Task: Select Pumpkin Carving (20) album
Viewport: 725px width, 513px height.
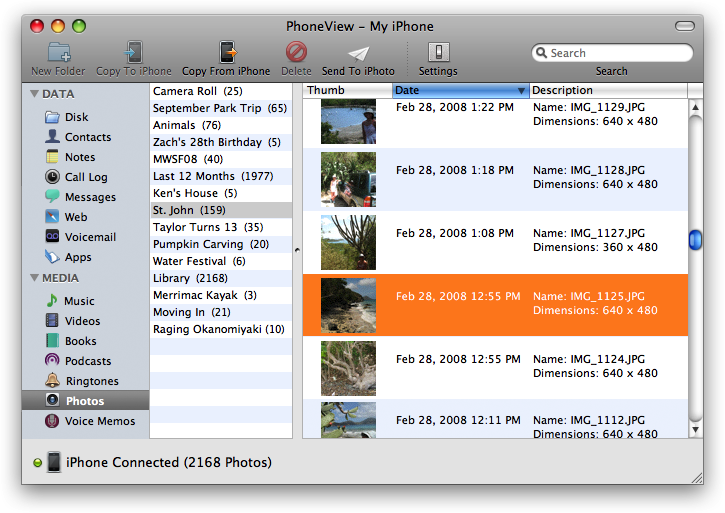Action: (221, 244)
